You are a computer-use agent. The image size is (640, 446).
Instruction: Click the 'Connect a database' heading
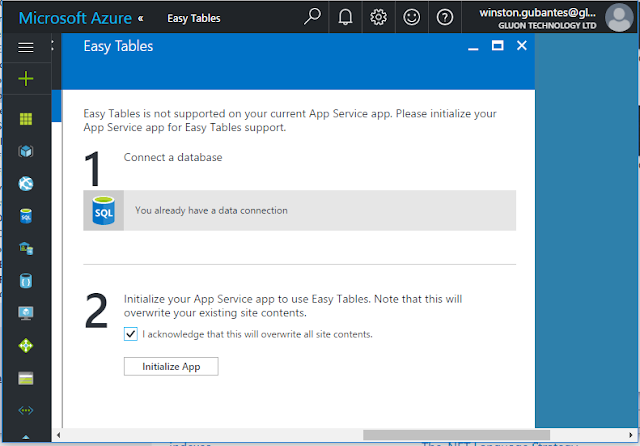[173, 158]
